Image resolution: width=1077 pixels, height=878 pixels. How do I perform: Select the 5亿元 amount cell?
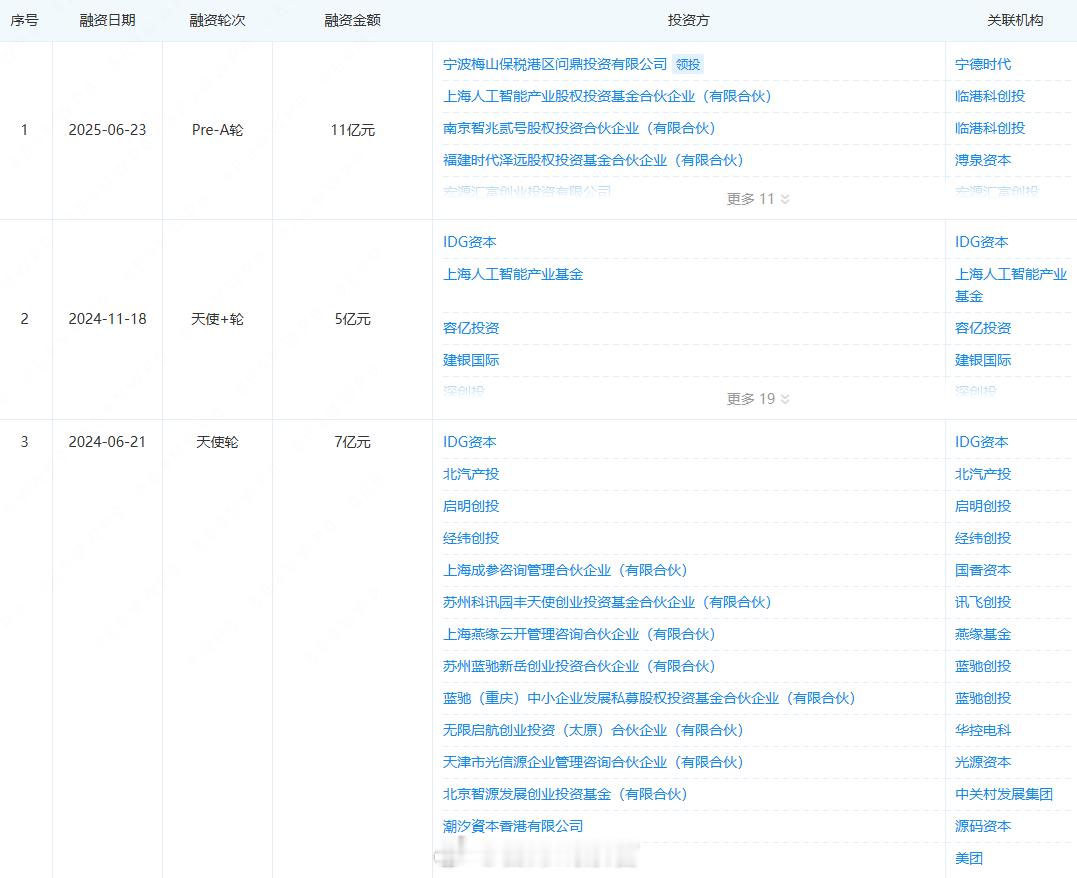click(352, 319)
